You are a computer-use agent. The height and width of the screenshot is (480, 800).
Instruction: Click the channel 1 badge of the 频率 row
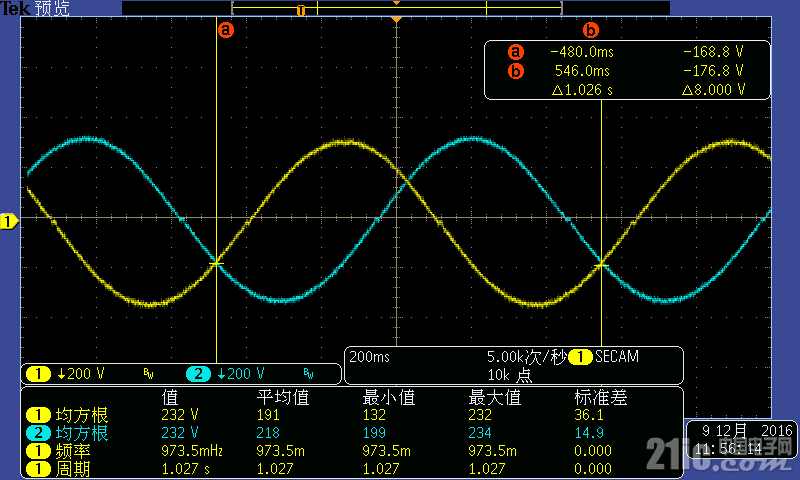point(38,451)
